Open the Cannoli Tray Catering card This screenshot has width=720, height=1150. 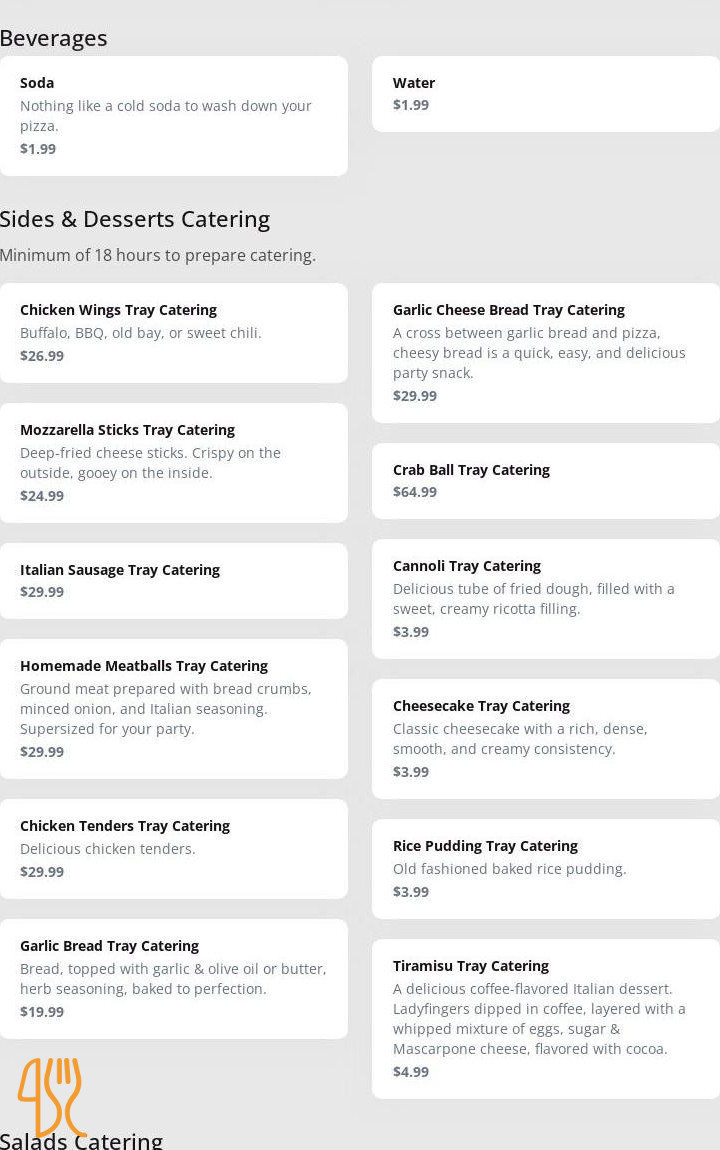coord(545,599)
